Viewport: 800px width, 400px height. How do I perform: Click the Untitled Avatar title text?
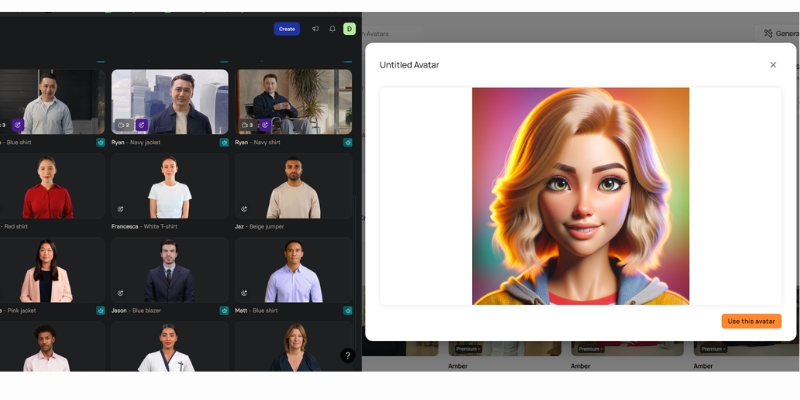(x=409, y=65)
